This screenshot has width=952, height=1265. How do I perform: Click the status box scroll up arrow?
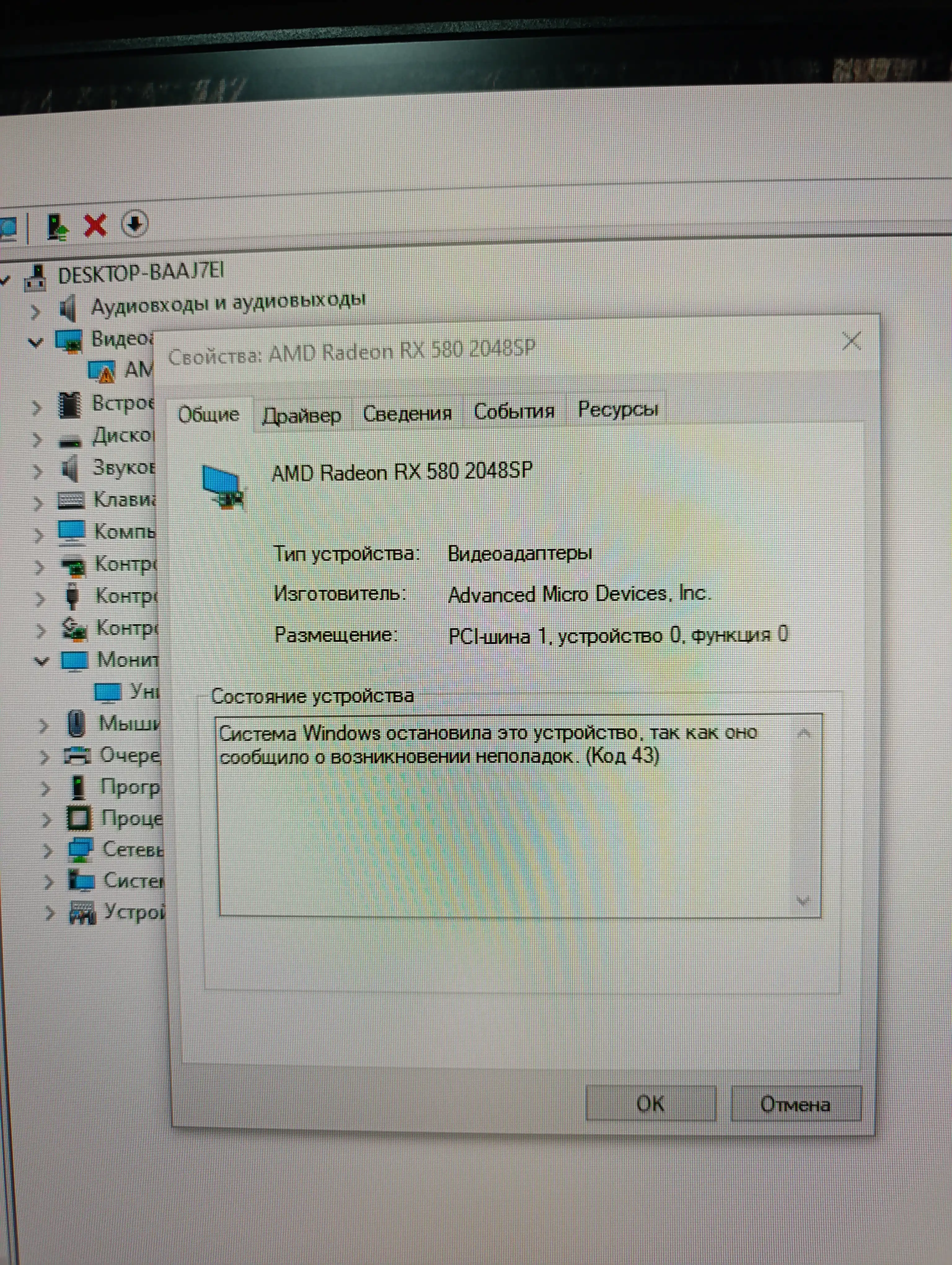[x=804, y=733]
